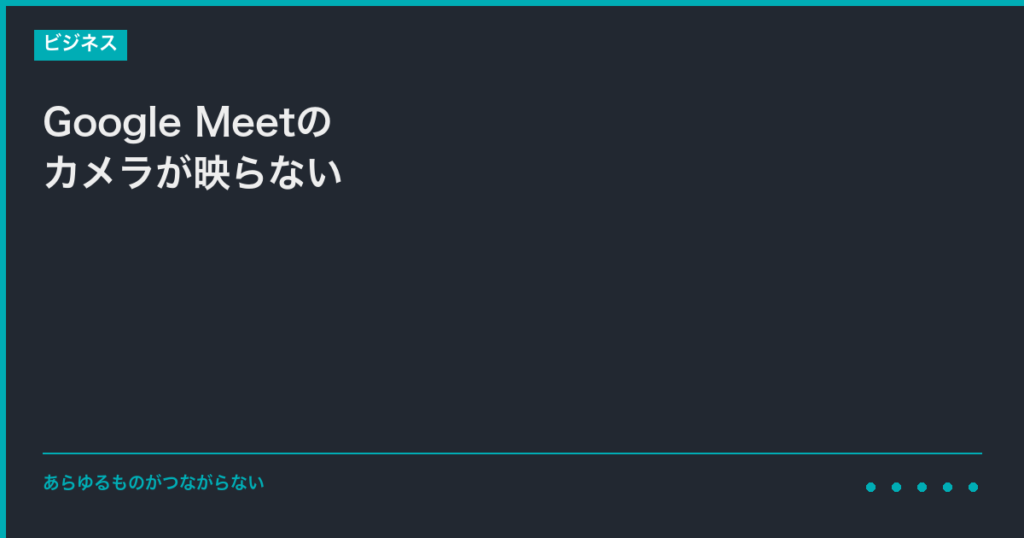1024x538 pixels.
Task: Open the "Google Meetの" title line
Action: coord(186,123)
